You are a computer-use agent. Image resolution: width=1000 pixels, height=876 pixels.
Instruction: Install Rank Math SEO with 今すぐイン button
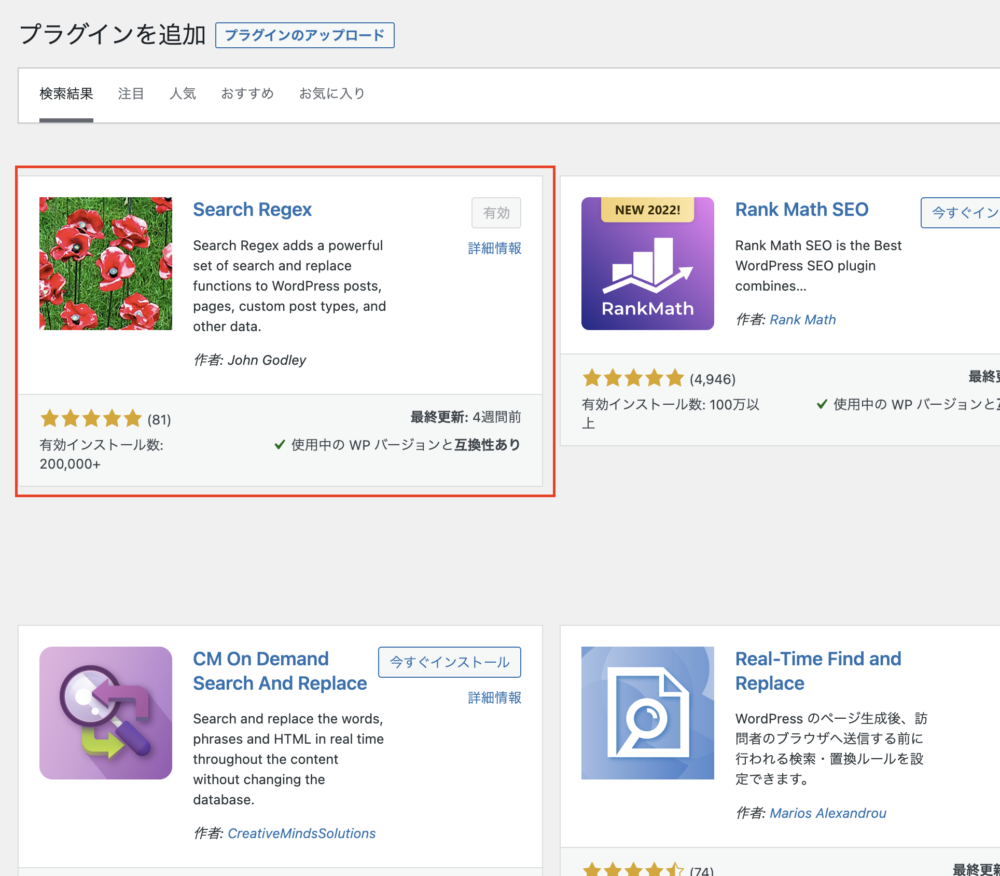tap(960, 212)
